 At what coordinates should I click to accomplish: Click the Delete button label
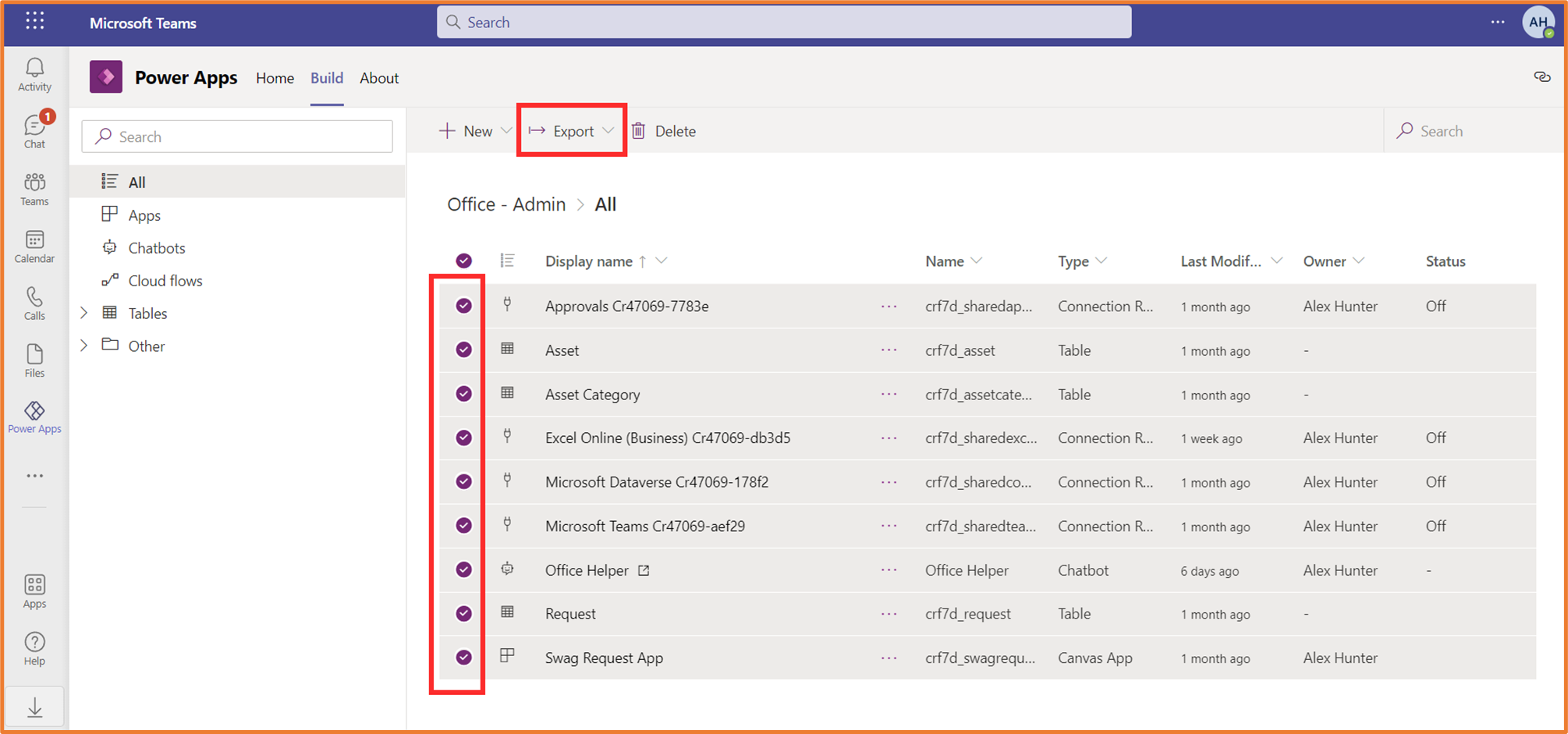click(675, 131)
